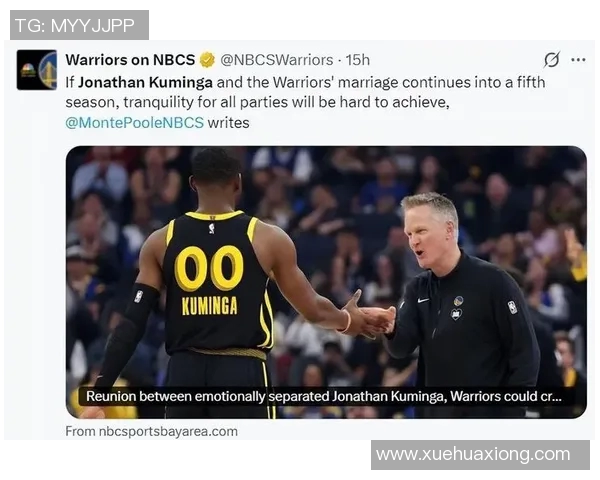Open the three-dots more options menu
Viewport: 600px width, 480px height.
click(578, 60)
